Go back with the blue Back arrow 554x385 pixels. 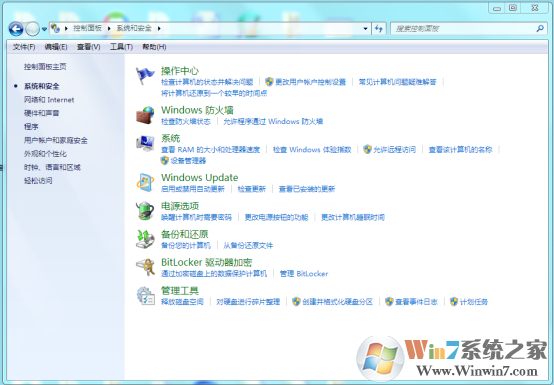click(x=16, y=29)
